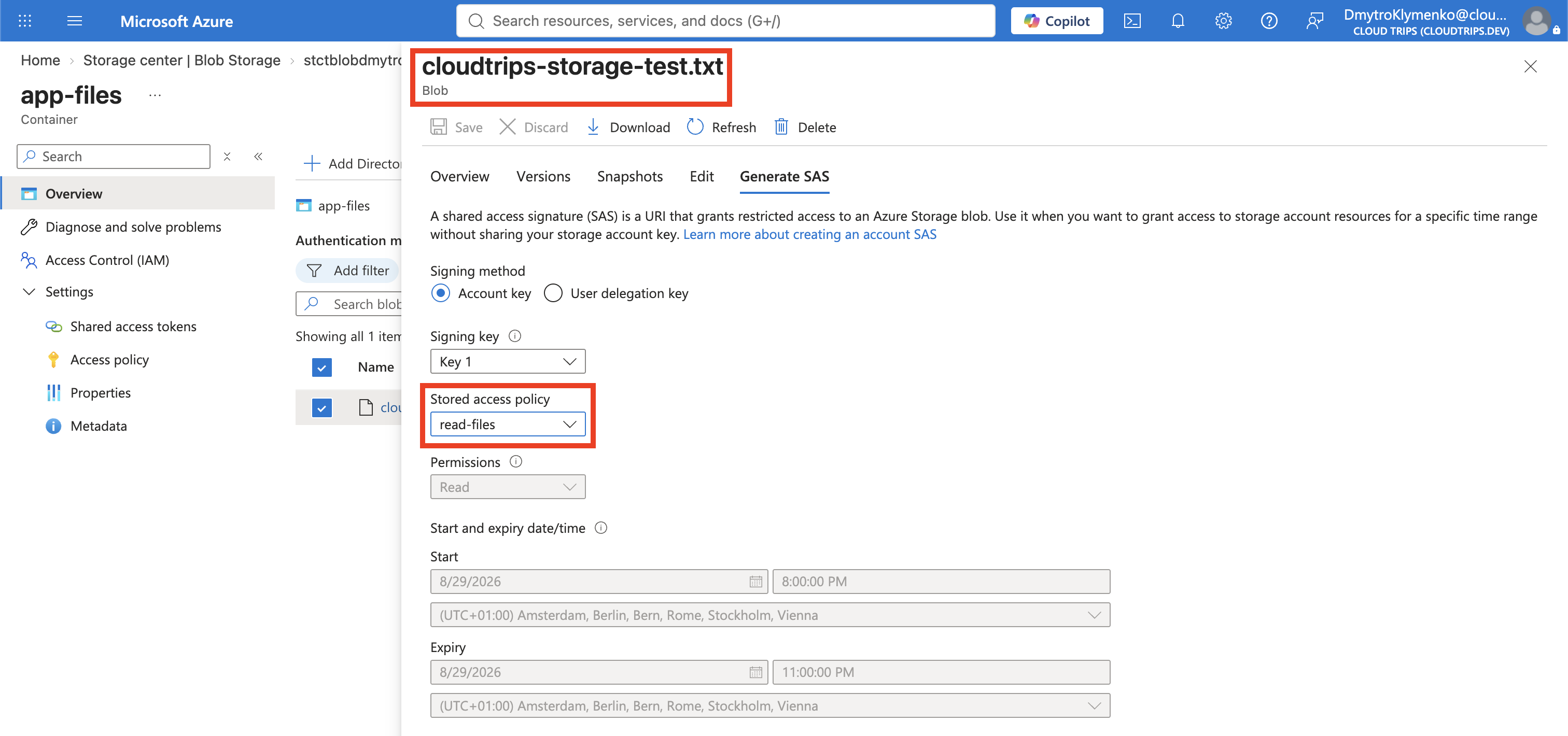Image resolution: width=1568 pixels, height=736 pixels.
Task: Click the sidebar Search box
Action: (x=113, y=157)
